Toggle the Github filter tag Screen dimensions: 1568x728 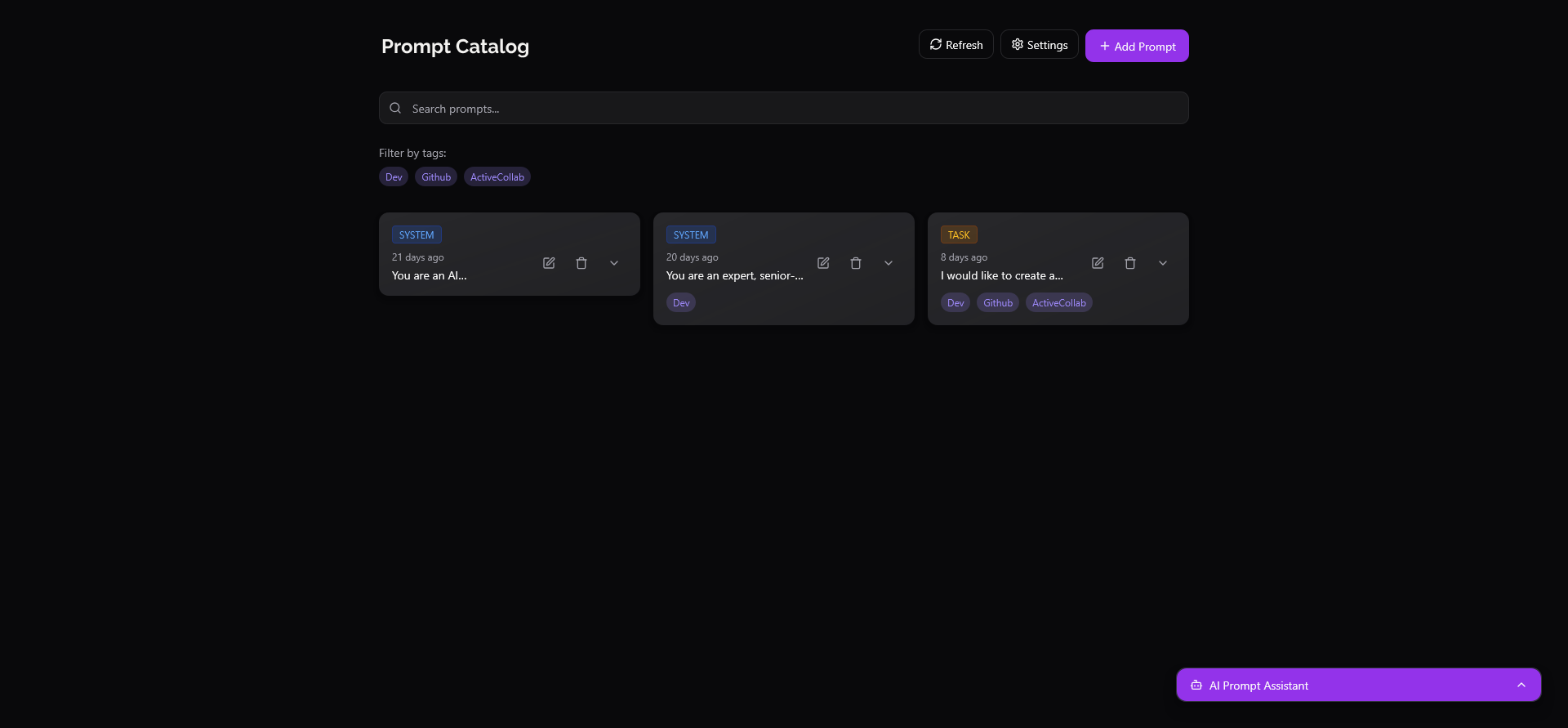436,177
